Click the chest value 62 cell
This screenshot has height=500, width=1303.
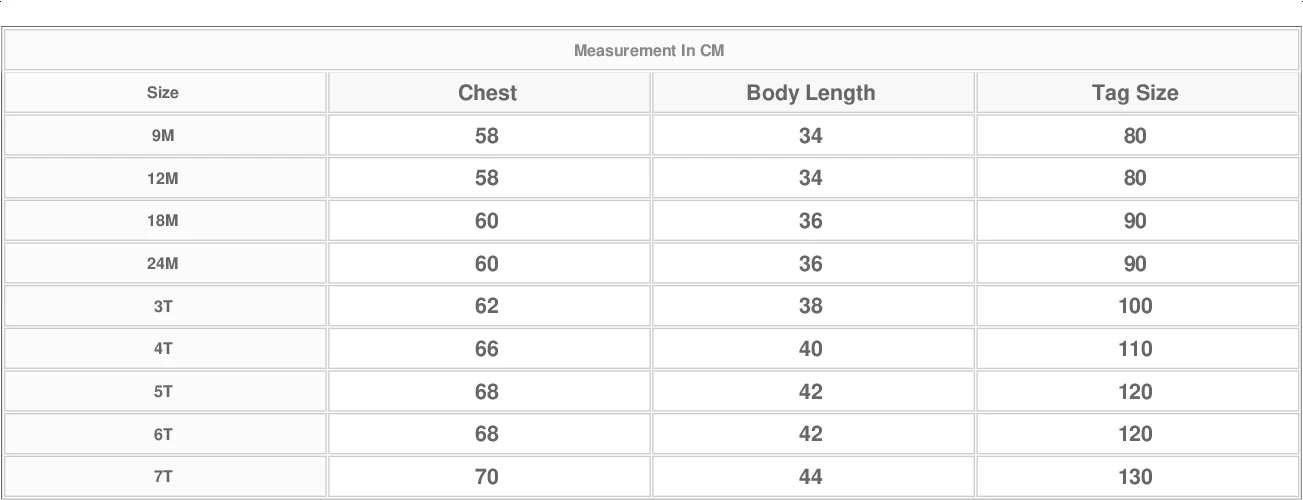(x=487, y=306)
